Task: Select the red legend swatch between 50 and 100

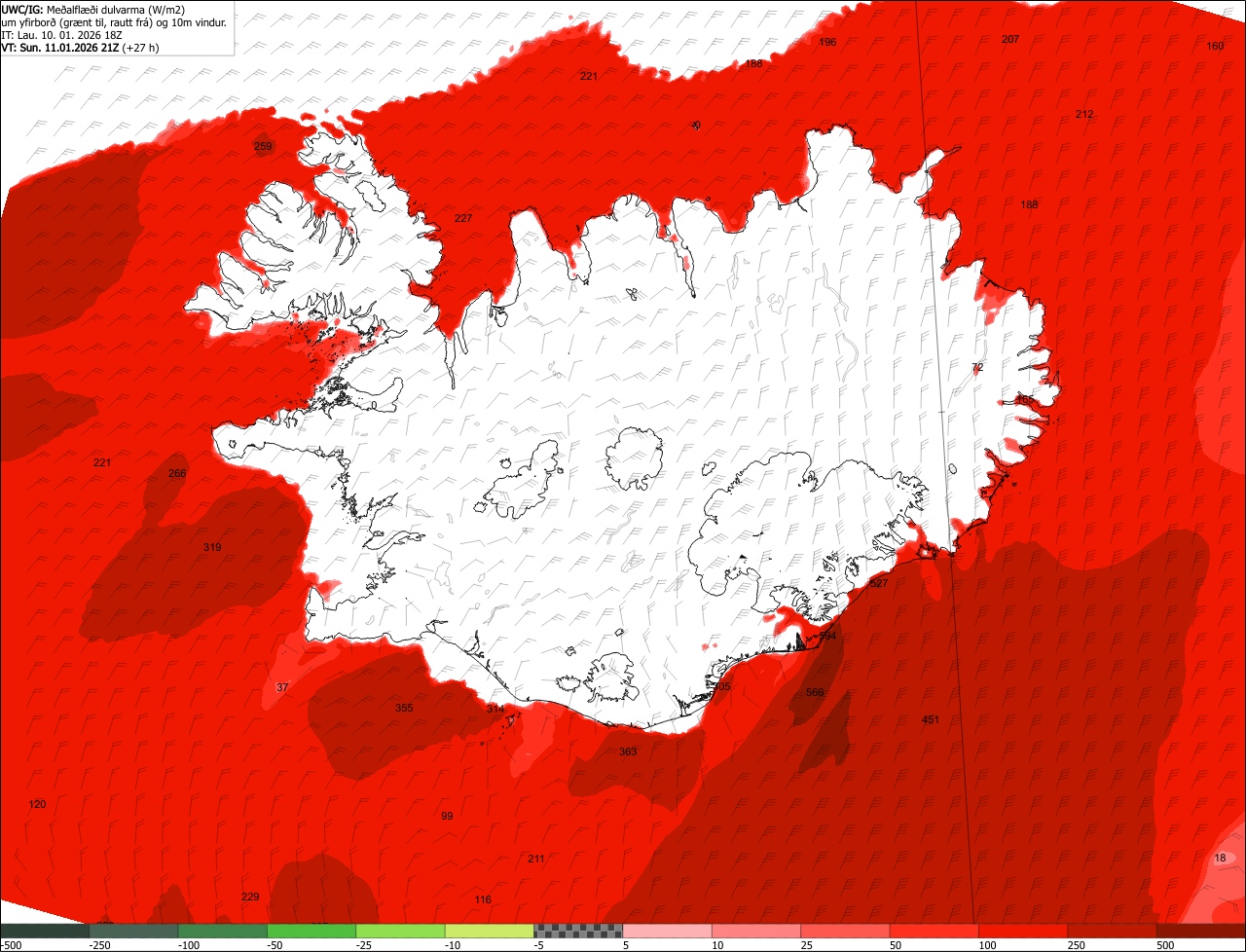Action: point(934,931)
